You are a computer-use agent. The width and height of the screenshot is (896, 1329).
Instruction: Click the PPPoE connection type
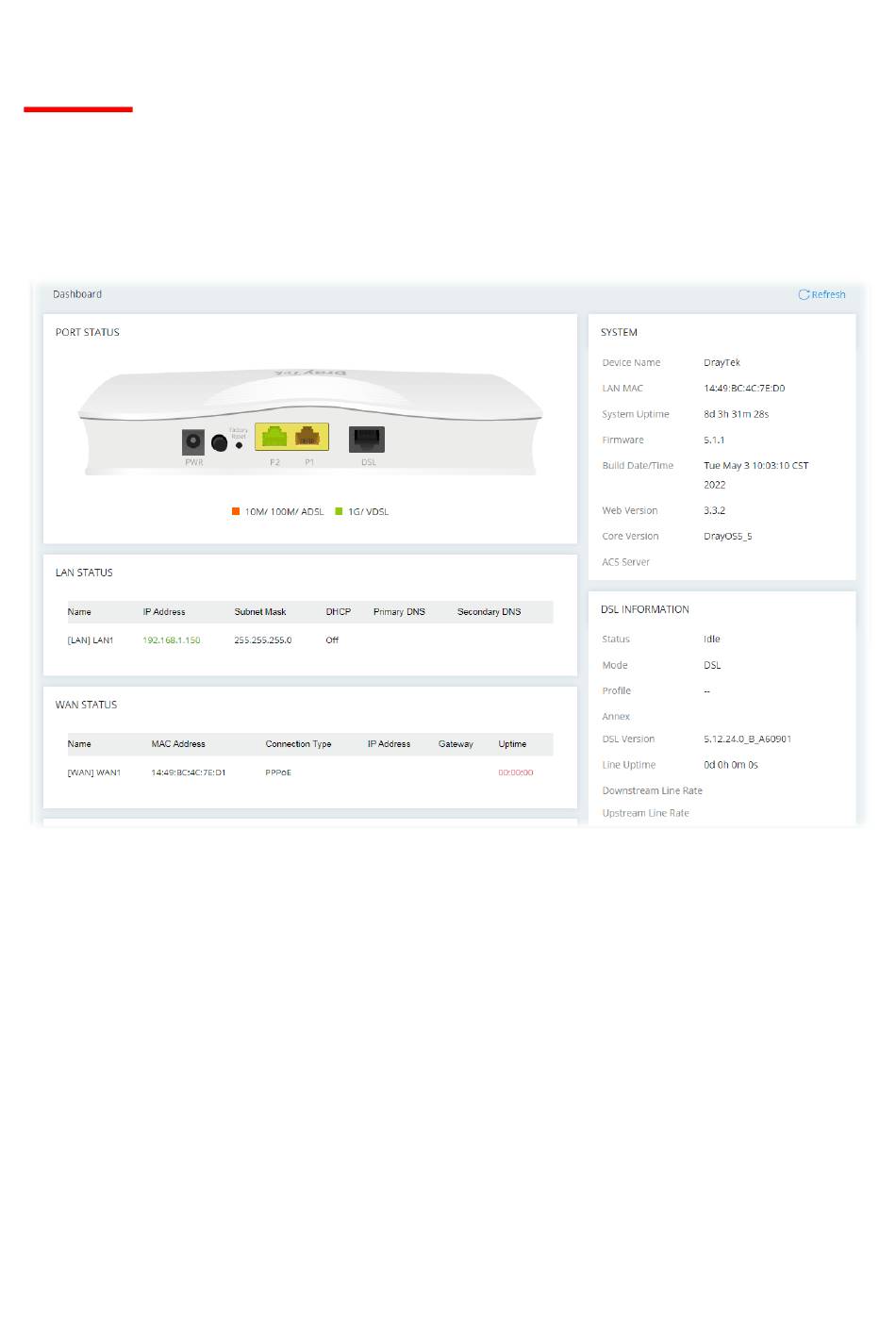pyautogui.click(x=278, y=772)
